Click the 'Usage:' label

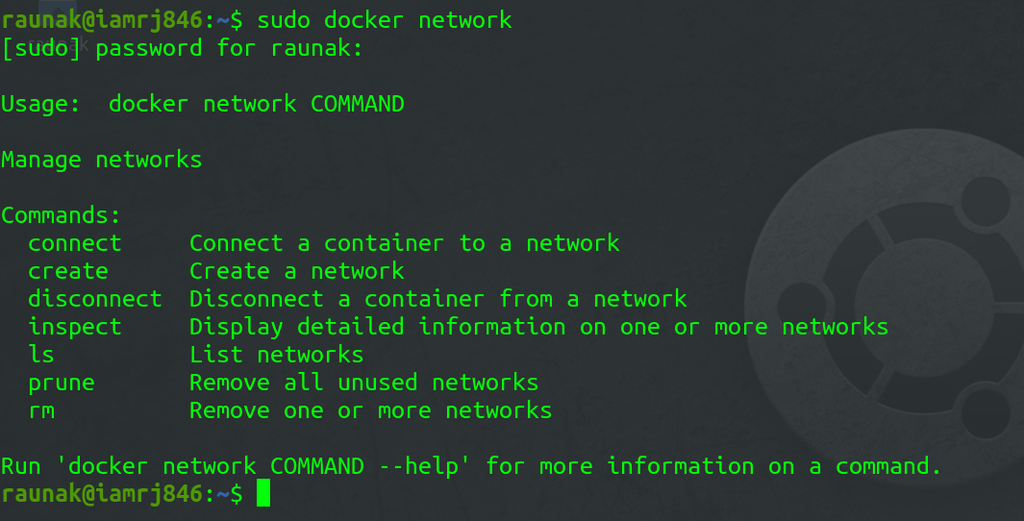[40, 104]
